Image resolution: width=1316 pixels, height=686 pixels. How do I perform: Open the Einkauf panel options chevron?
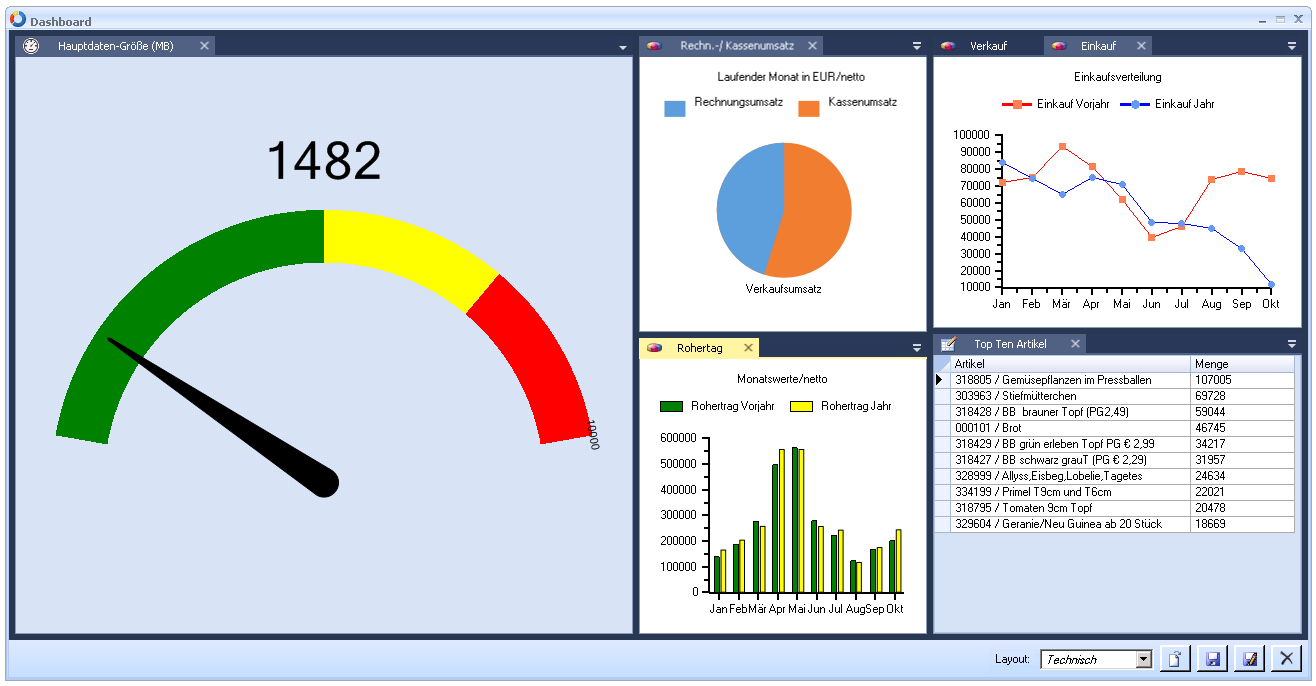1293,45
